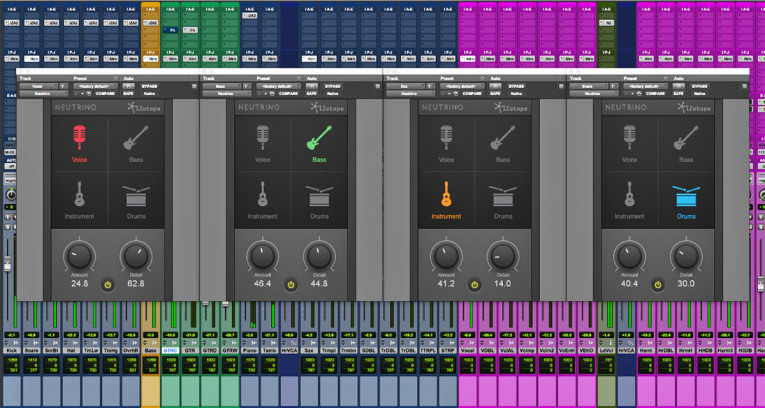Viewport: 765px width, 408px height.
Task: Click orange Instrument guitar icon
Action: [446, 194]
